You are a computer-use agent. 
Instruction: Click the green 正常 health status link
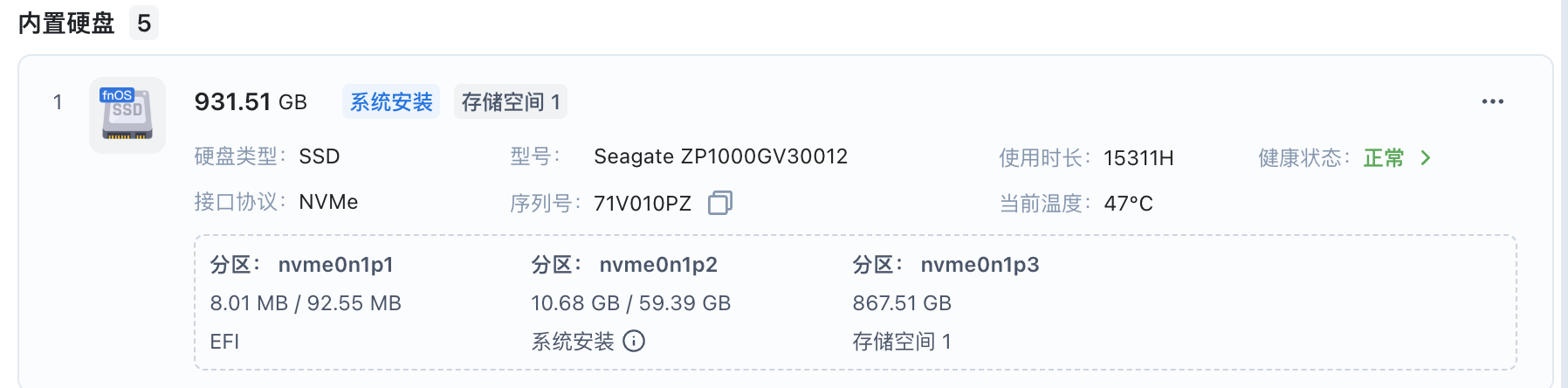point(1383,158)
